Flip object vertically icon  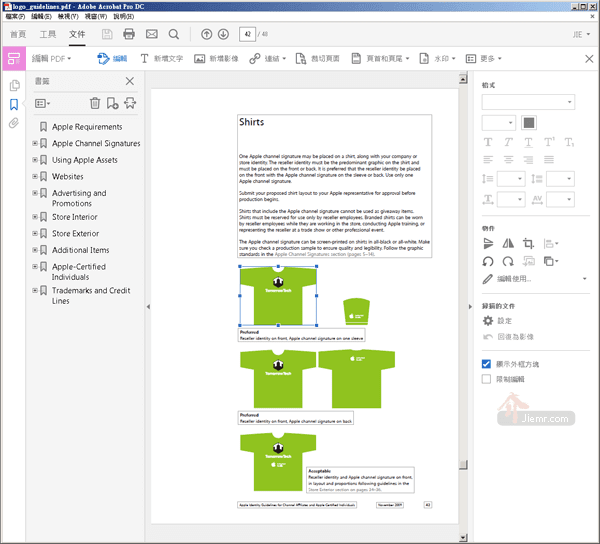[x=488, y=243]
